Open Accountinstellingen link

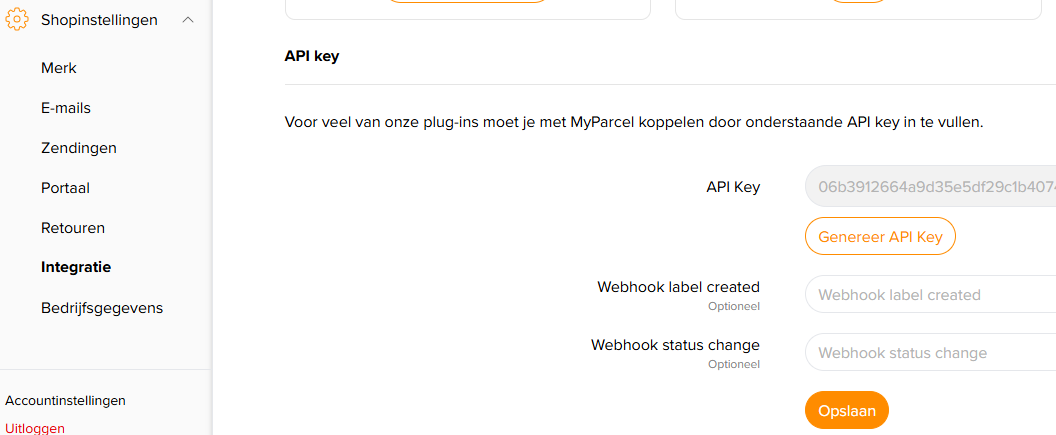(x=66, y=400)
